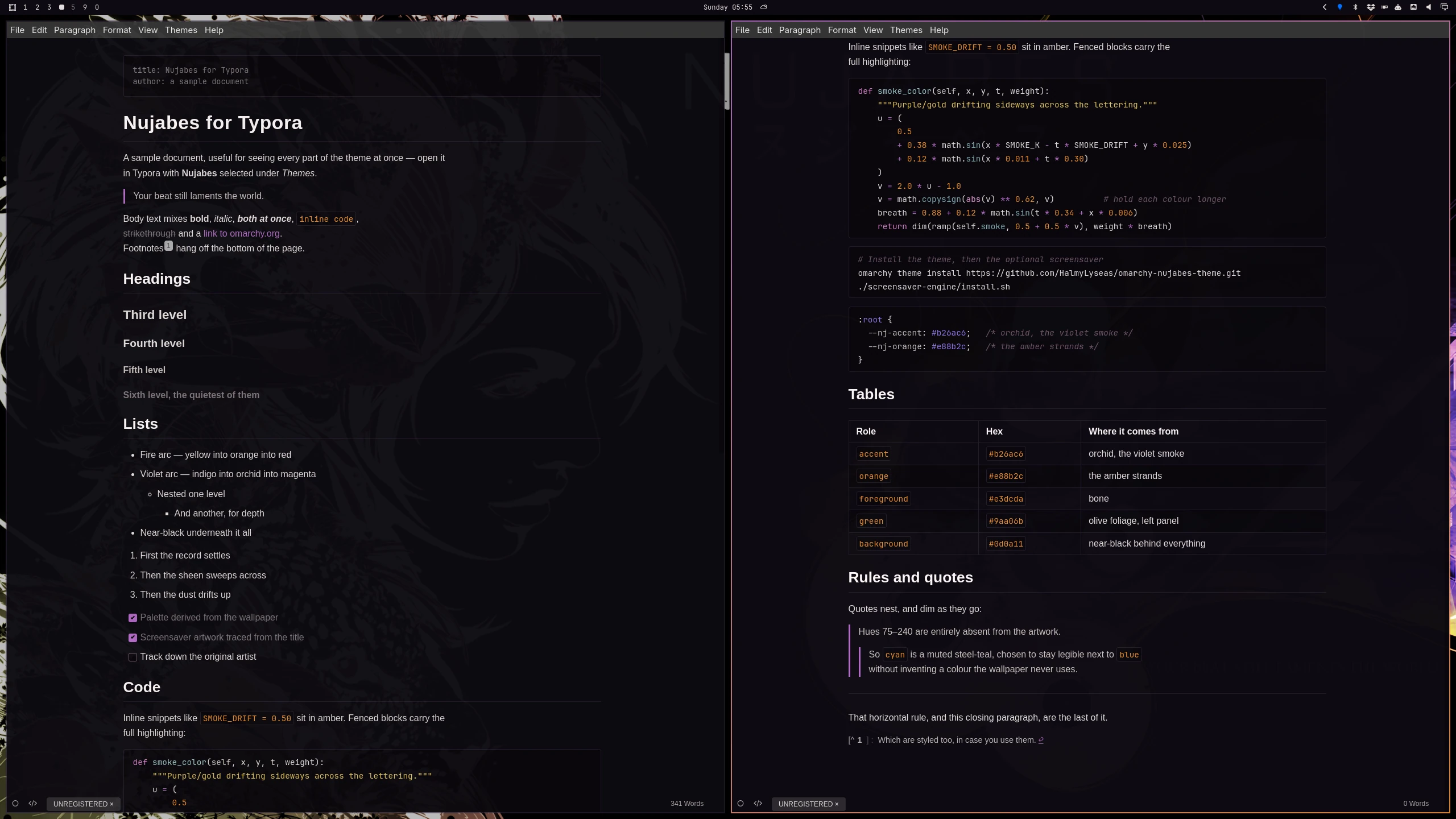Dismiss UNREGISTERED badge in right window
The width and height of the screenshot is (1456, 819).
pos(837,804)
